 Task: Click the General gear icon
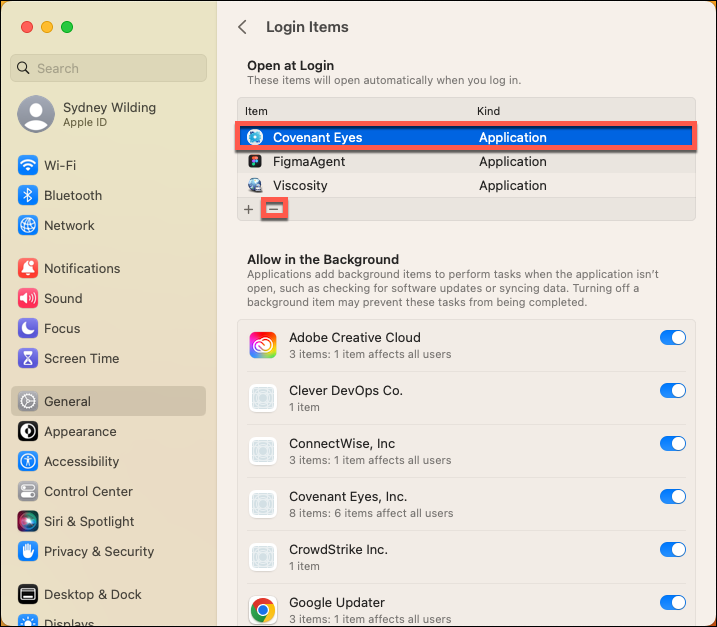pyautogui.click(x=28, y=401)
